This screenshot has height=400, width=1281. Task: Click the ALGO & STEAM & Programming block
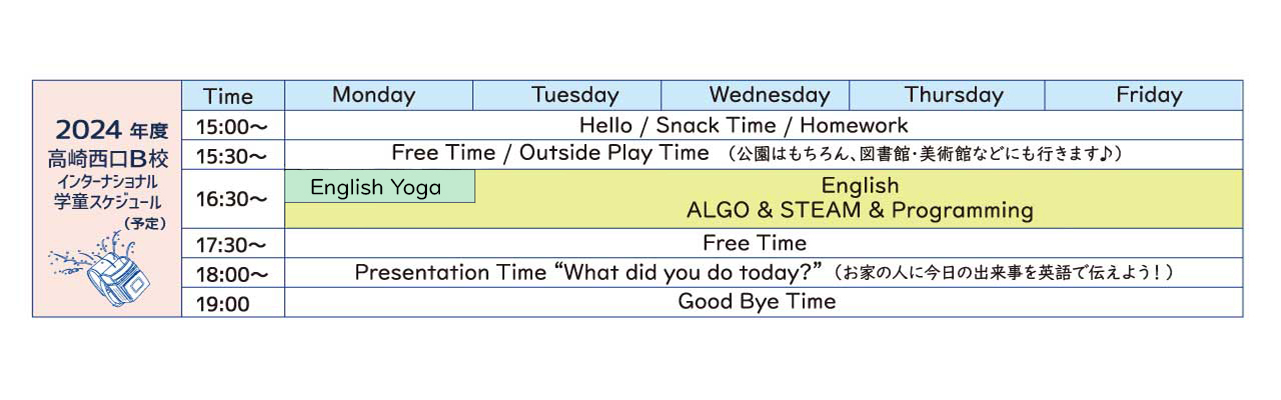pyautogui.click(x=859, y=211)
